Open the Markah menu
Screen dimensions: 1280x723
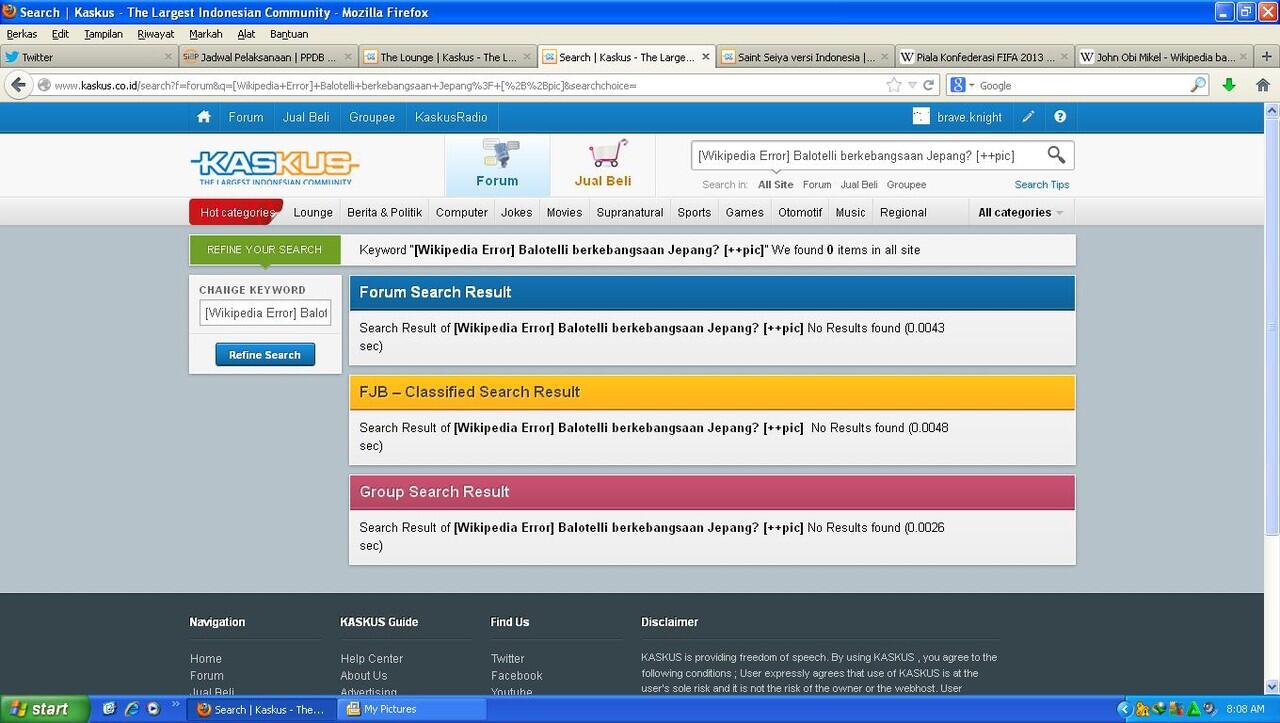point(206,34)
